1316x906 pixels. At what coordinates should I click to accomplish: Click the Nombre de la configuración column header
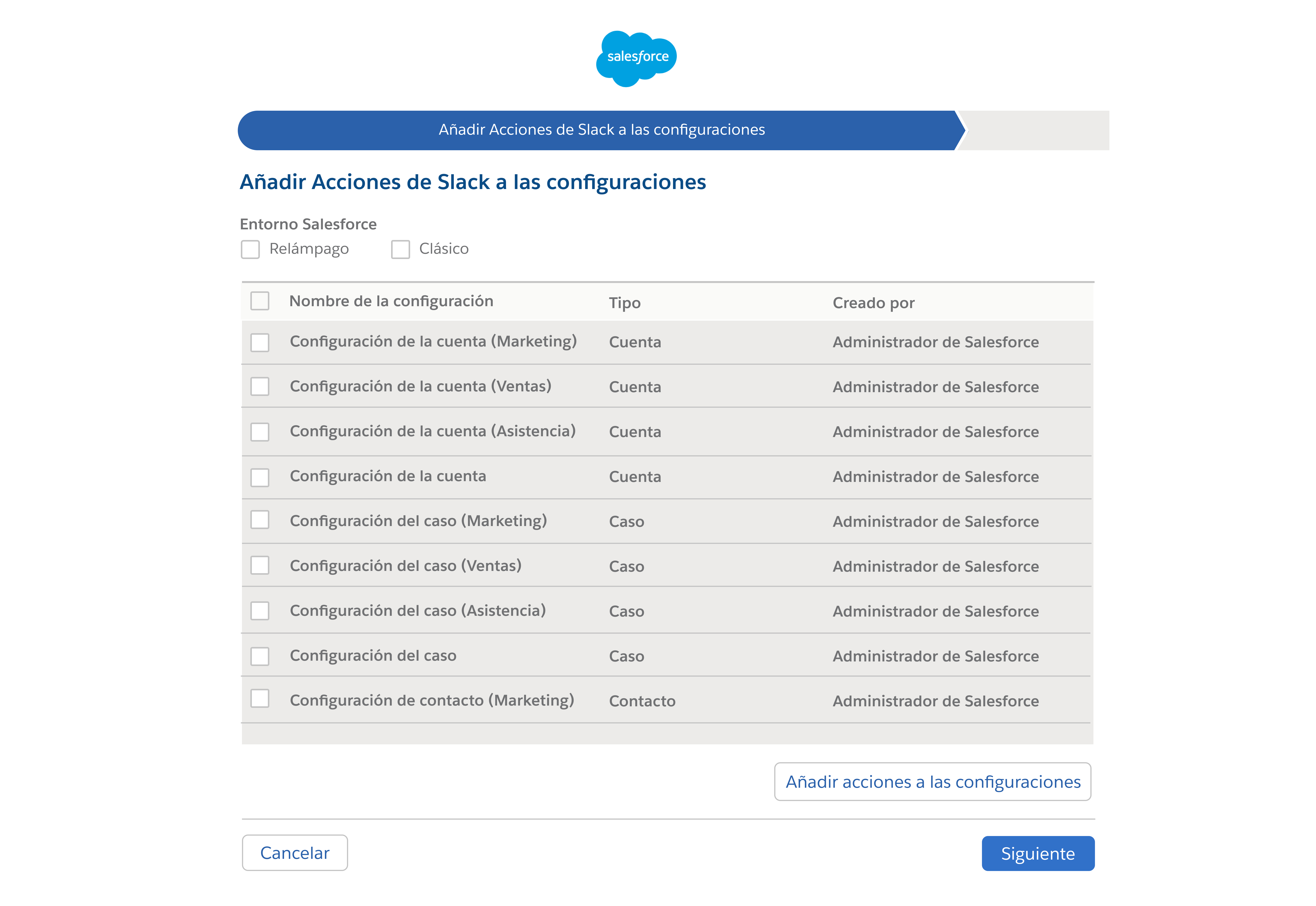(391, 301)
